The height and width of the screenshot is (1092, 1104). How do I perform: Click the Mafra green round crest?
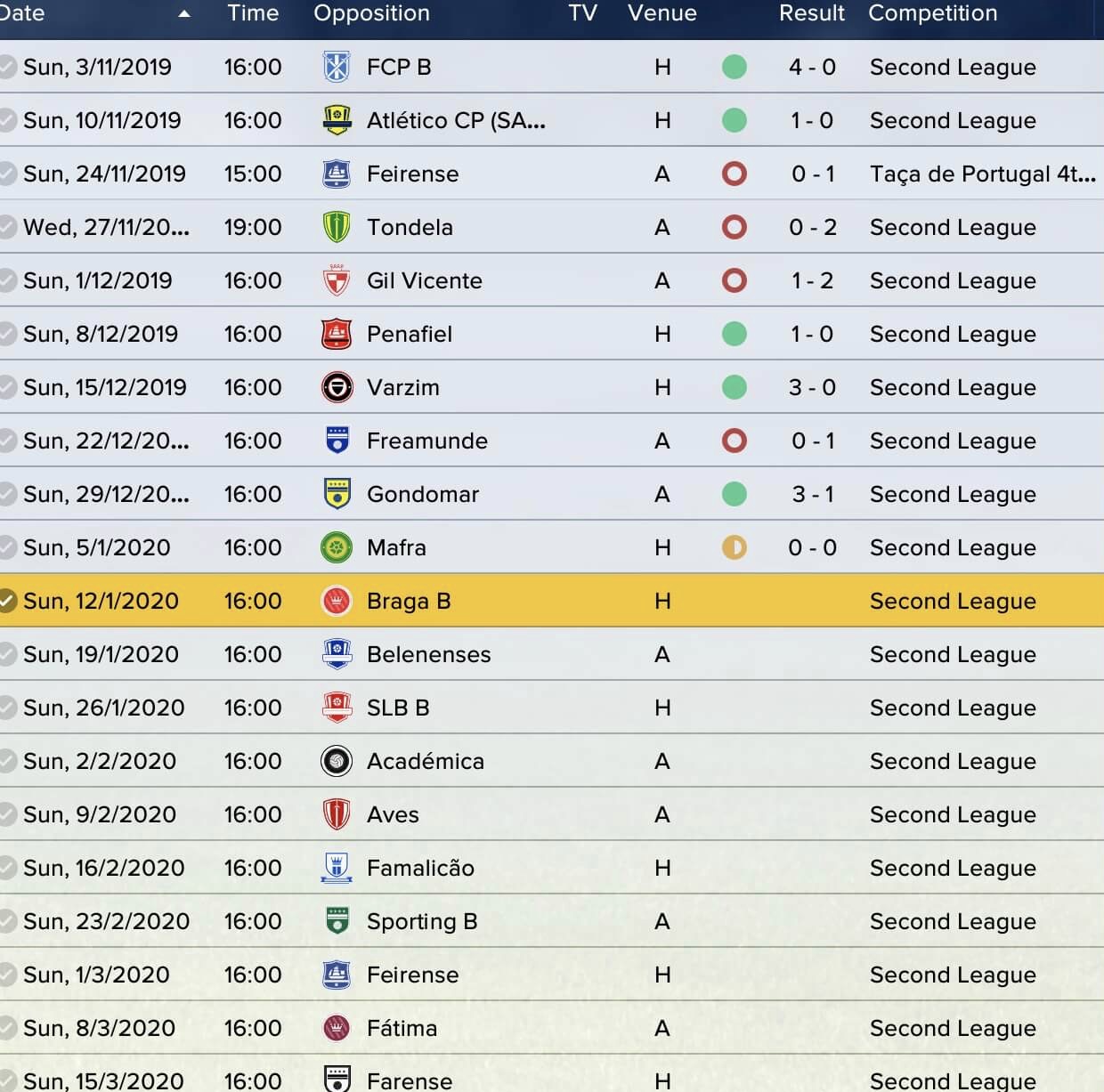(336, 547)
